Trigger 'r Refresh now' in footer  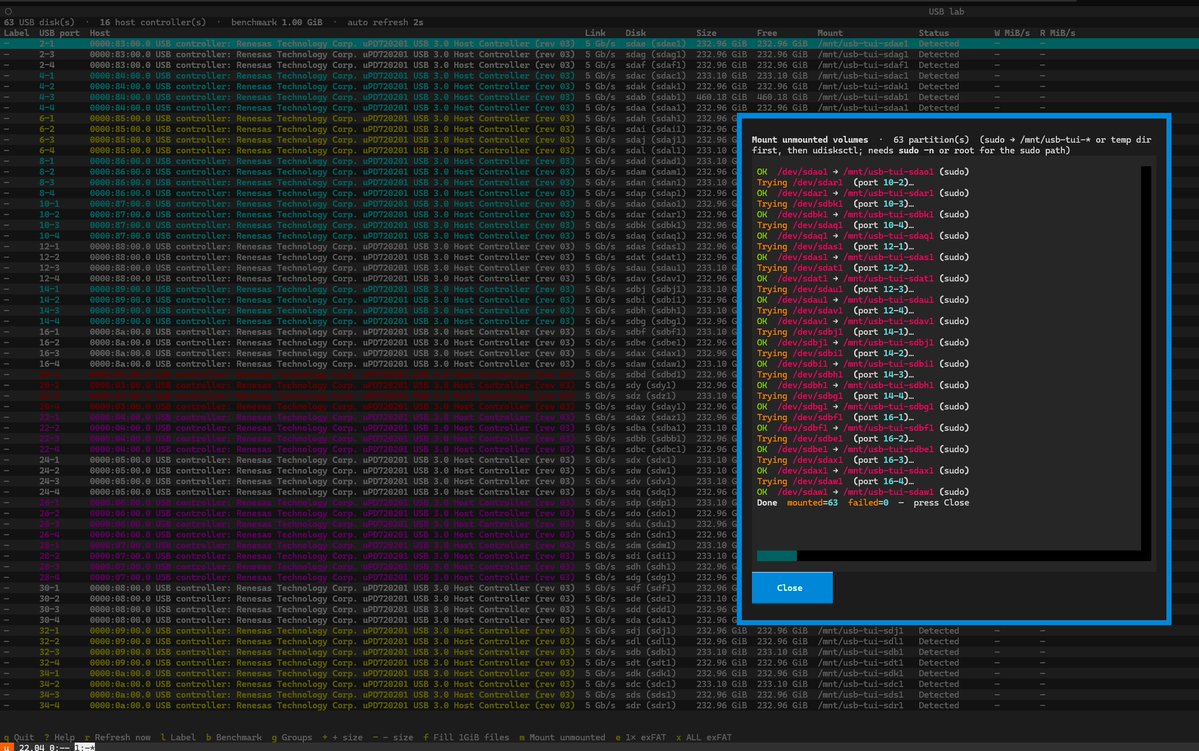[x=118, y=737]
